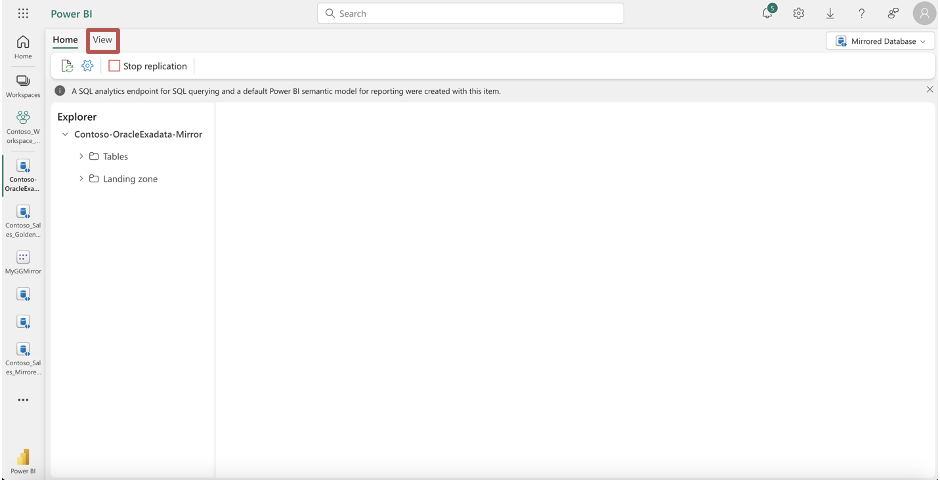
Task: Expand the Tables folder chevron
Action: pyautogui.click(x=82, y=156)
